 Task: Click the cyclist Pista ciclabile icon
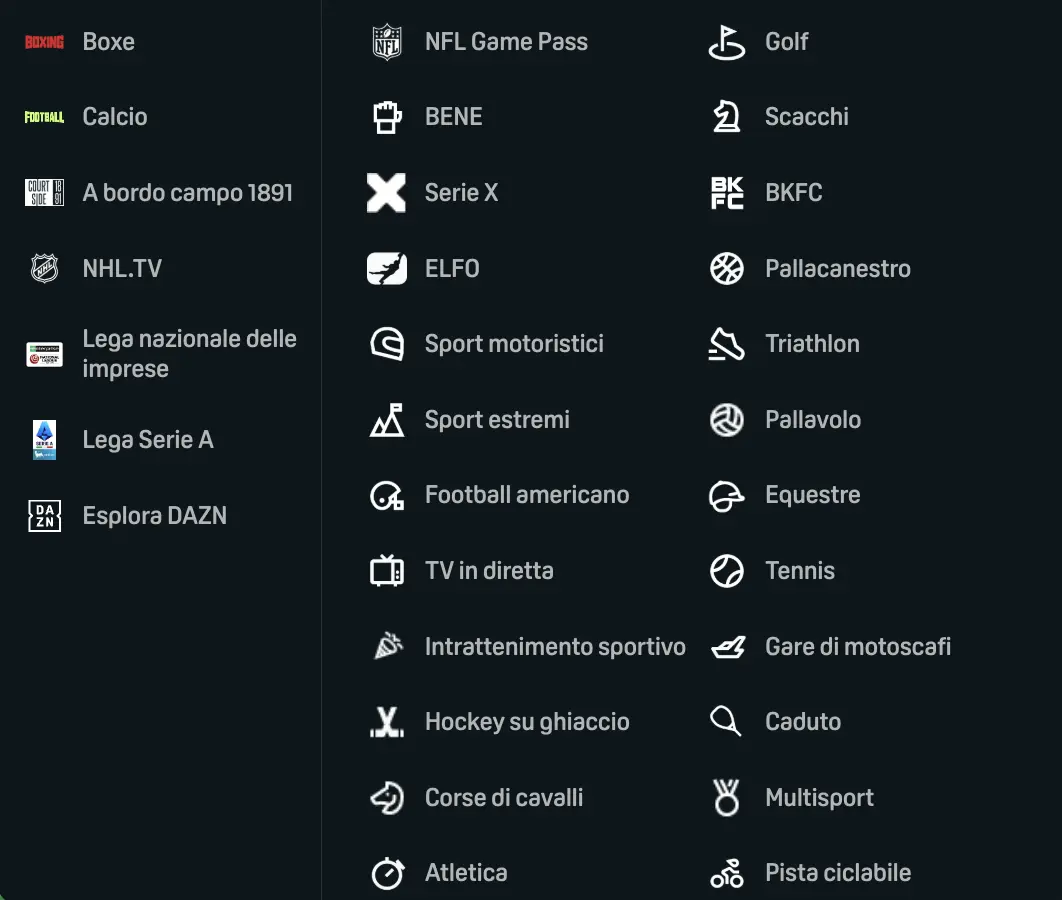727,873
